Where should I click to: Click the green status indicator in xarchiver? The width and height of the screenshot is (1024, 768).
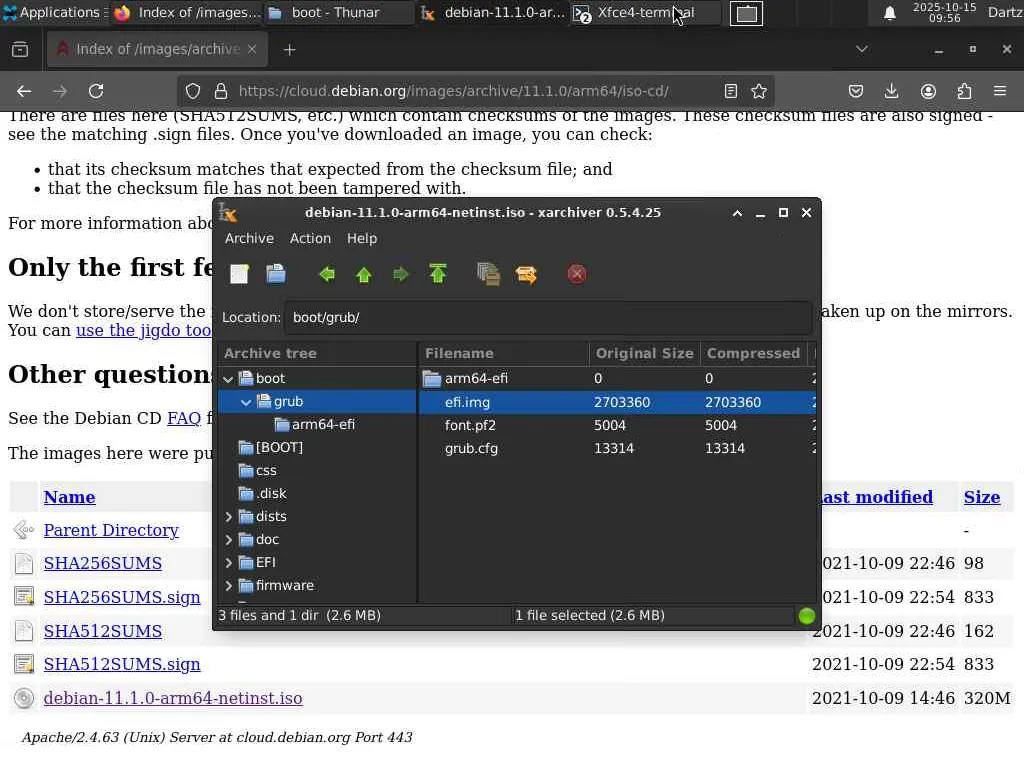pyautogui.click(x=807, y=616)
